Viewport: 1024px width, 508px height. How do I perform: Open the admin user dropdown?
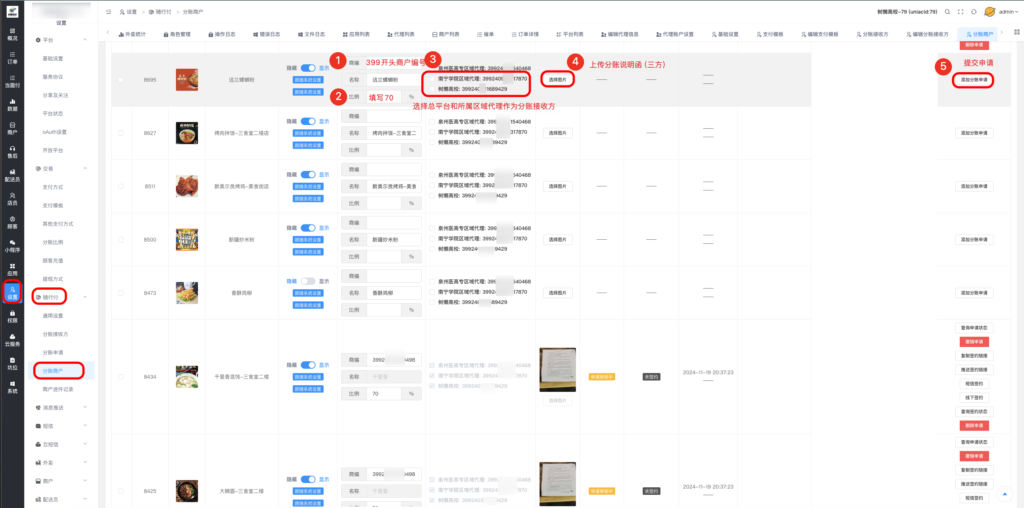point(1008,12)
